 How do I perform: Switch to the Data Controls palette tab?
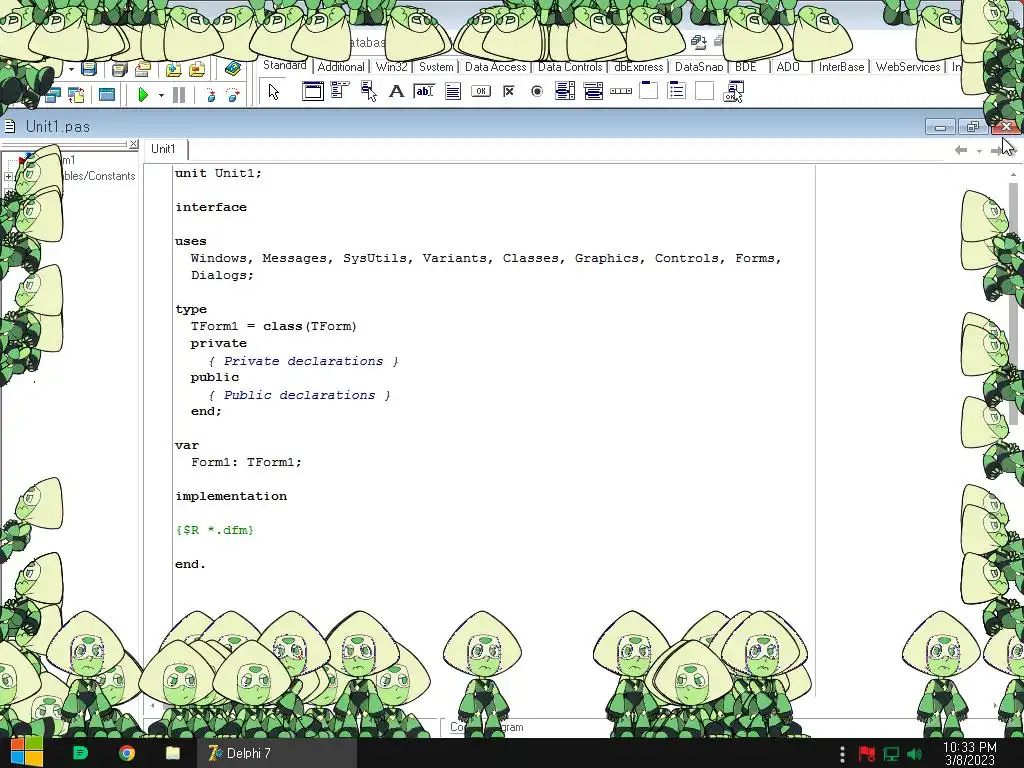569,67
